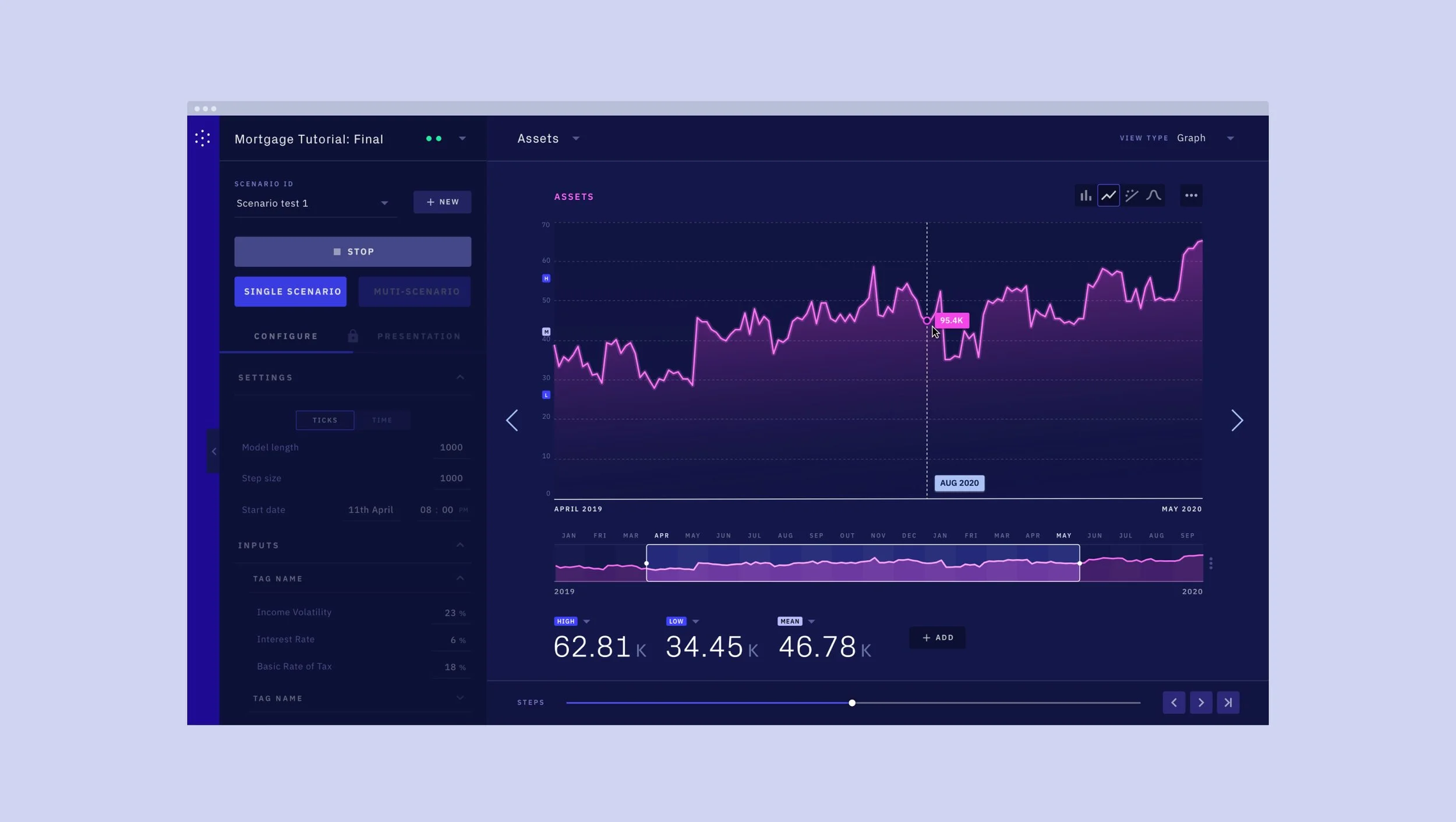Go to next chart with right arrow
The width and height of the screenshot is (1456, 822).
(1237, 420)
